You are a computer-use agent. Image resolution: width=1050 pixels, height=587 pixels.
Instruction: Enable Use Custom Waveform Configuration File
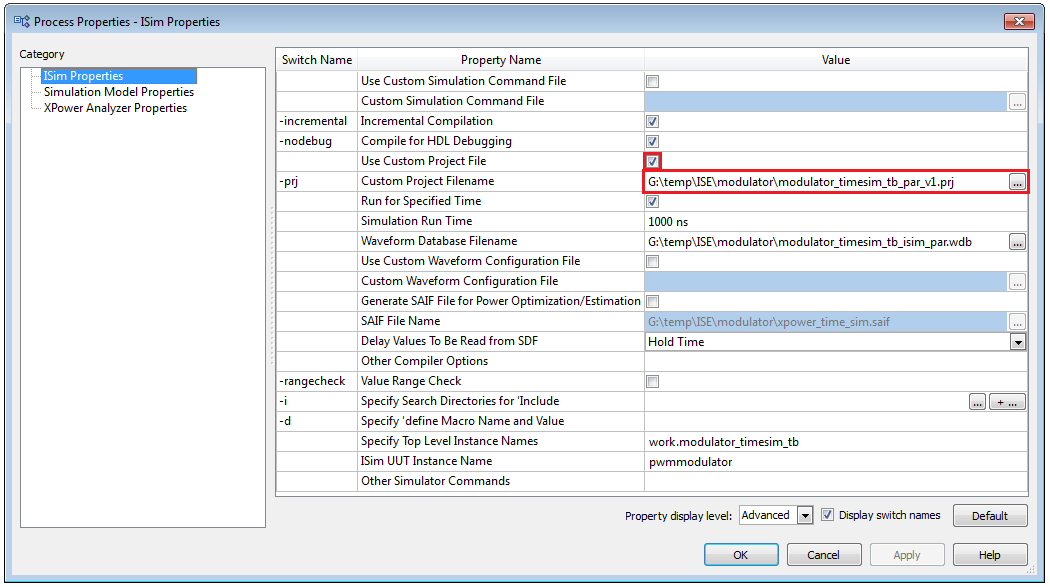point(652,261)
